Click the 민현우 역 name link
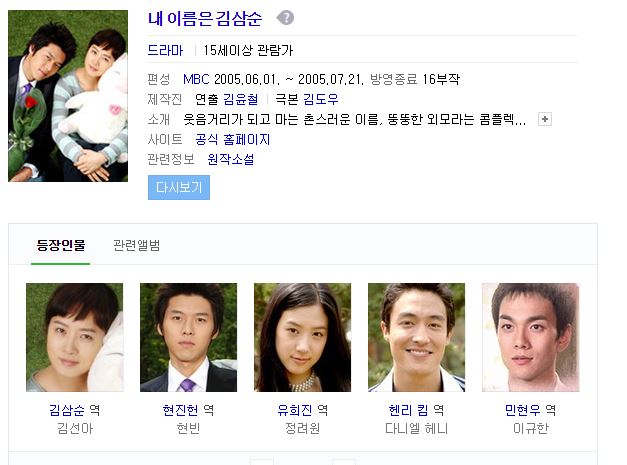Screen dimensions: 627x465 [530, 410]
